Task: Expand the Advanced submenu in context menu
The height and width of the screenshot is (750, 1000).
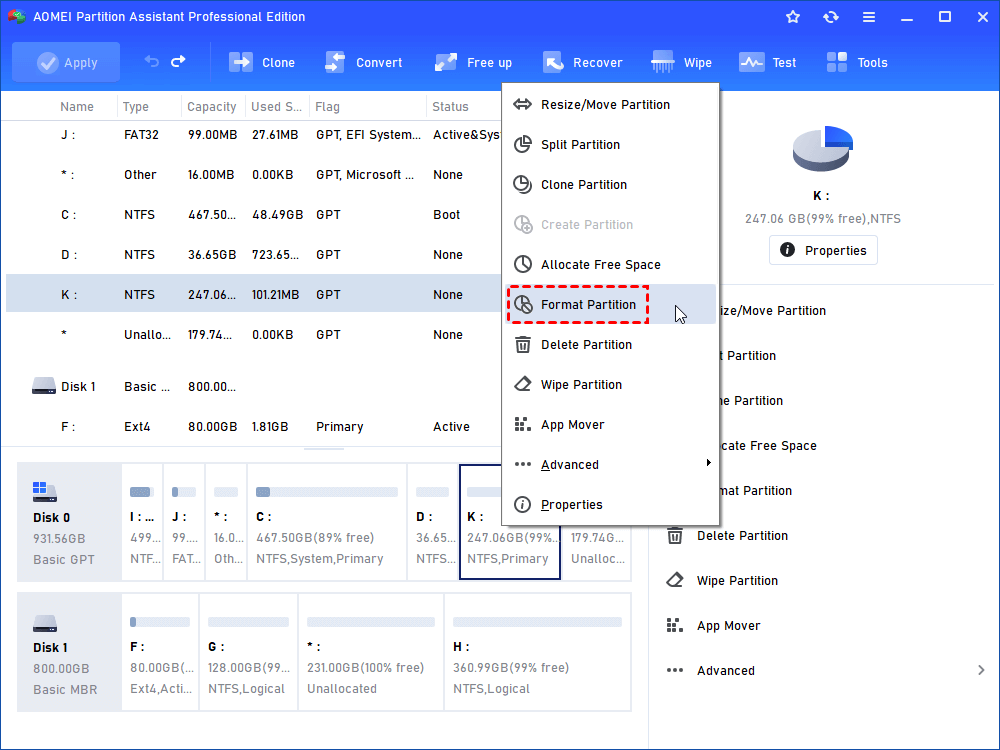Action: [610, 465]
